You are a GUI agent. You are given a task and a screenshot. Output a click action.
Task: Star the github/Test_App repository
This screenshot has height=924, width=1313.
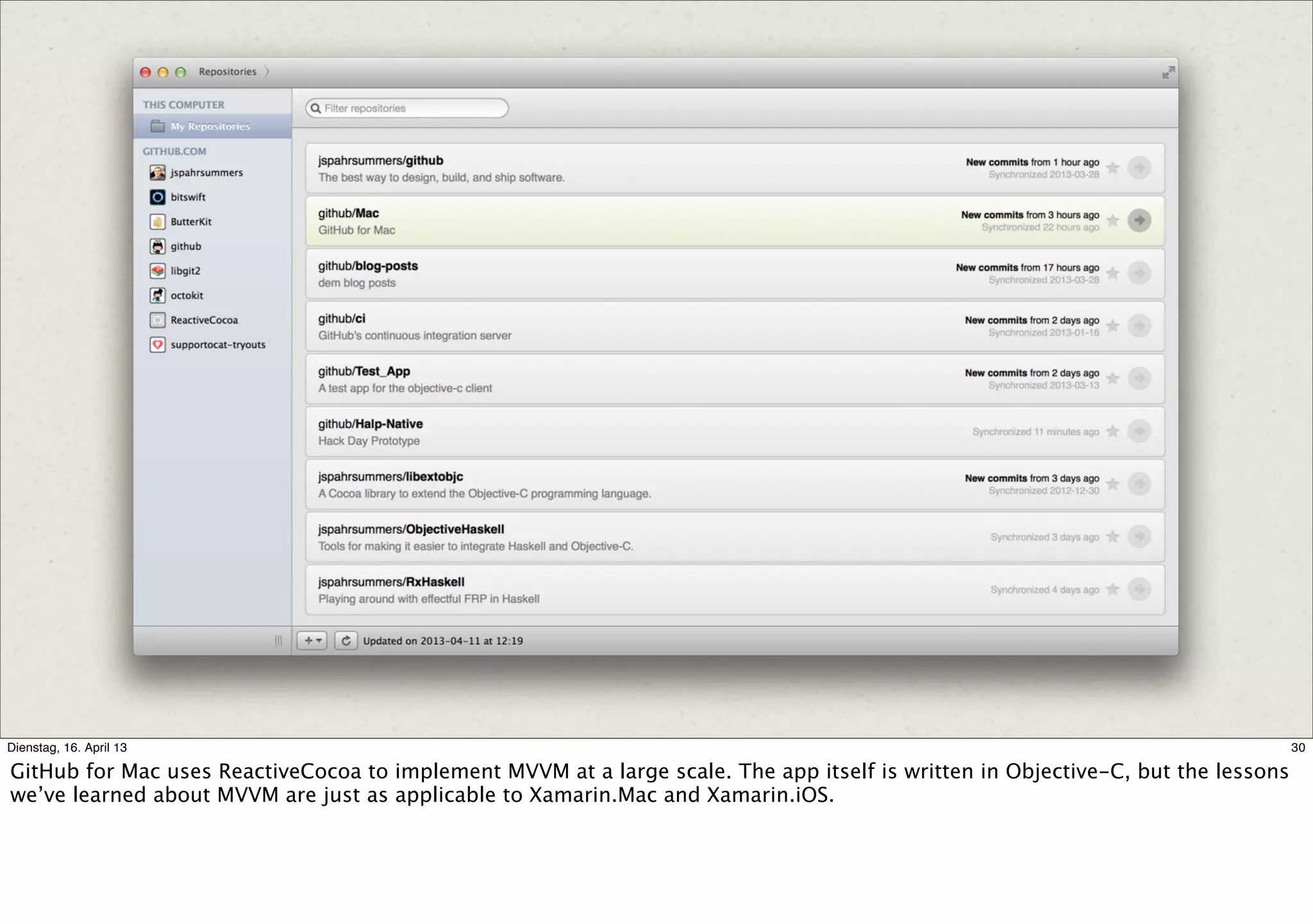(x=1113, y=378)
